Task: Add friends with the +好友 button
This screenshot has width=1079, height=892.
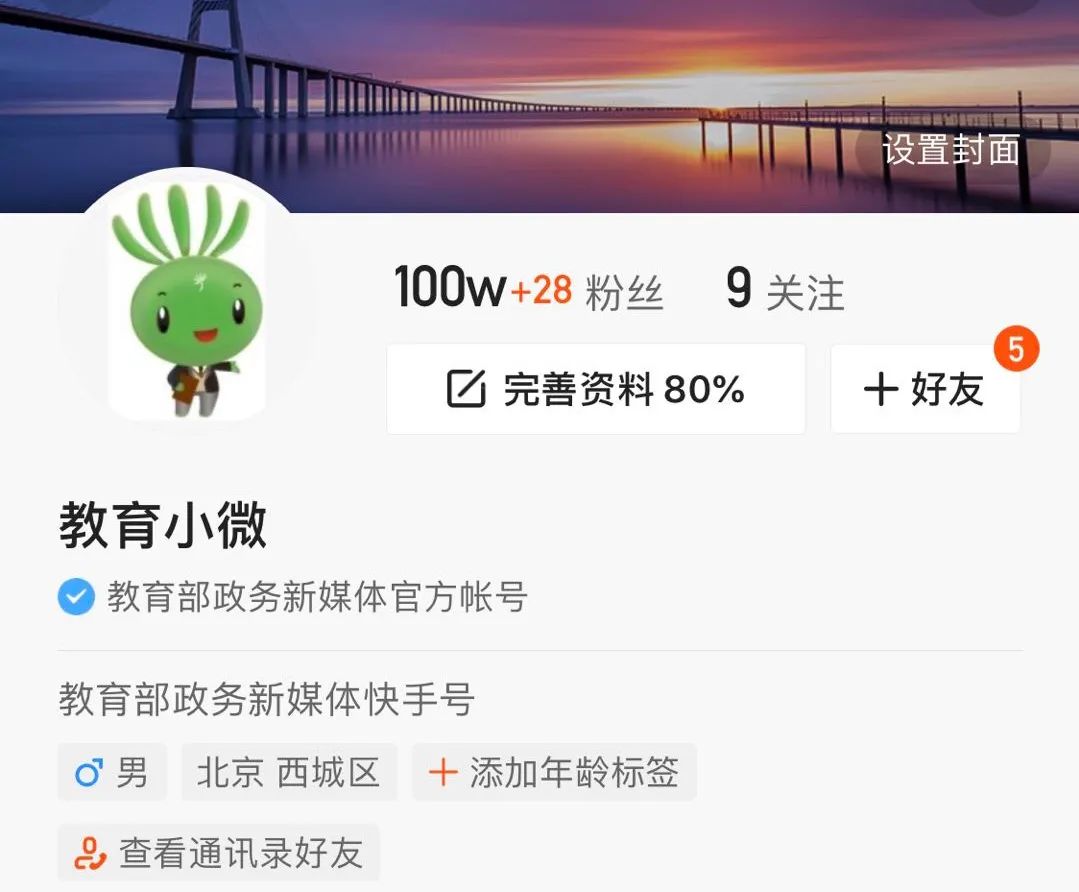Action: click(x=926, y=389)
